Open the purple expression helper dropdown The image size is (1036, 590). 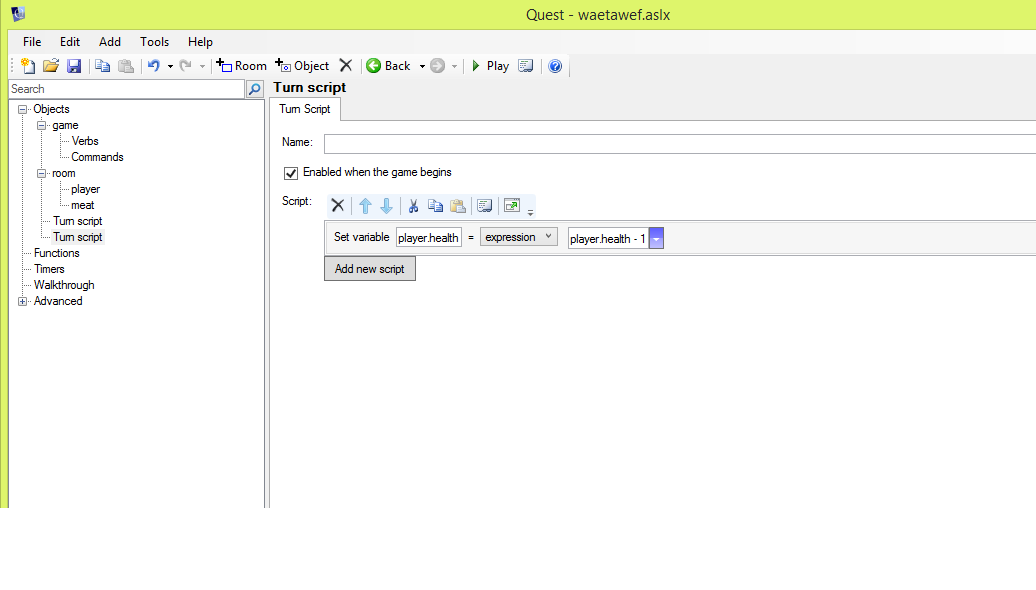tap(656, 239)
